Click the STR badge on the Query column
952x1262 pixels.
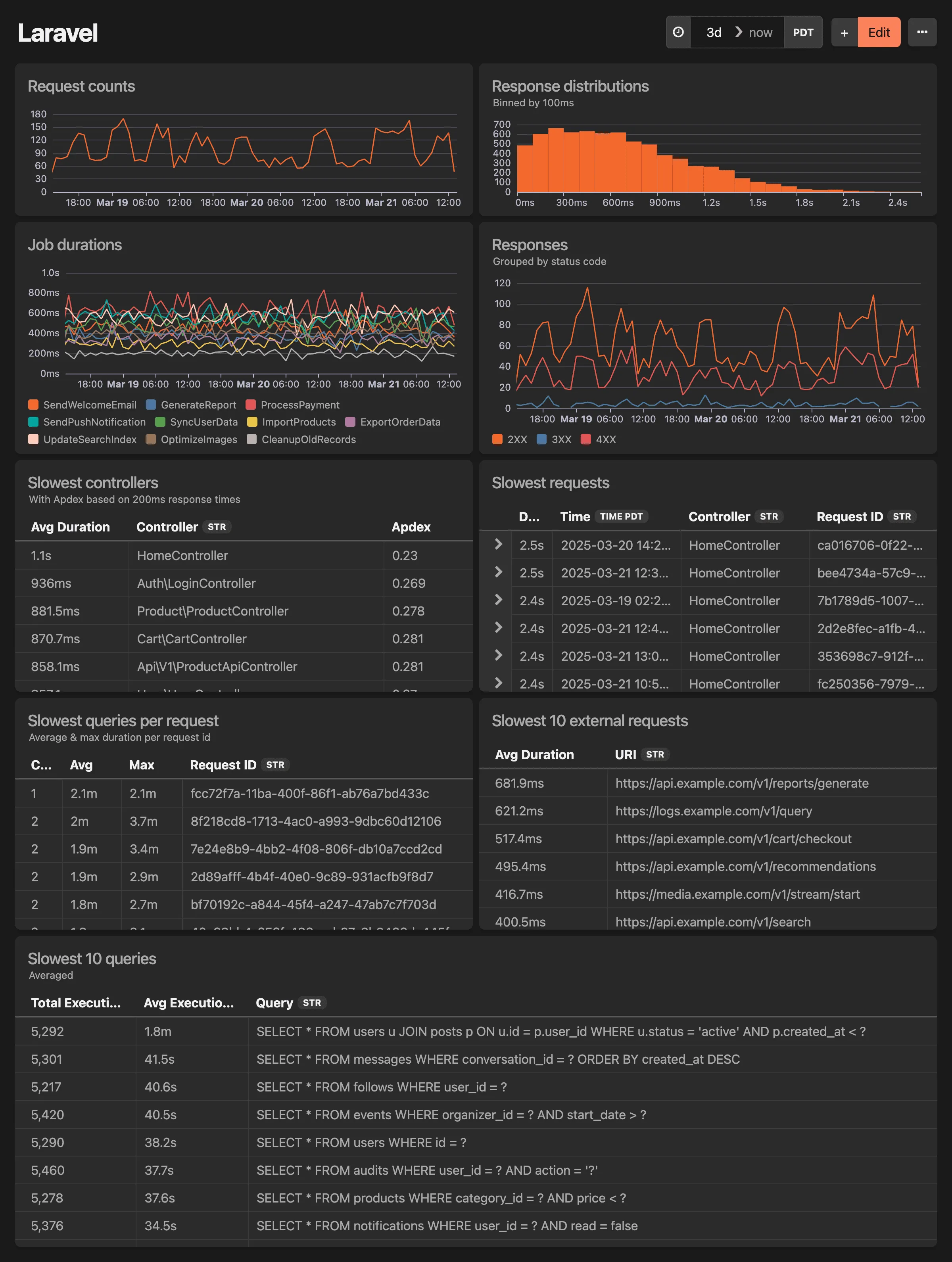point(312,1002)
